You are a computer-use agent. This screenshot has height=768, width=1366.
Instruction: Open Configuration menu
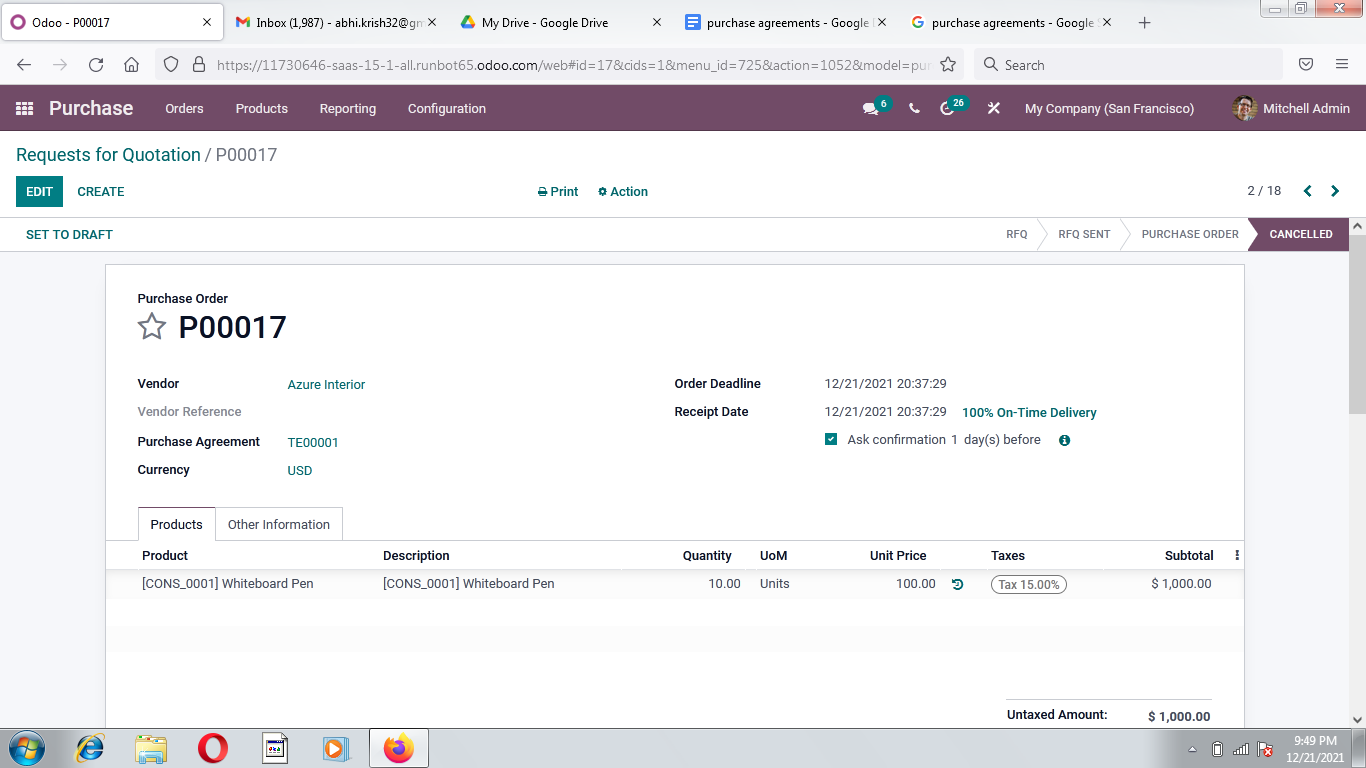(447, 108)
